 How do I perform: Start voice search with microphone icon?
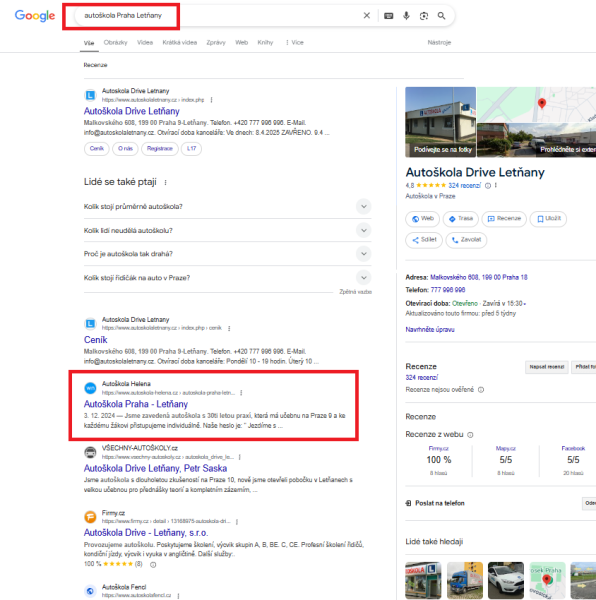click(406, 16)
